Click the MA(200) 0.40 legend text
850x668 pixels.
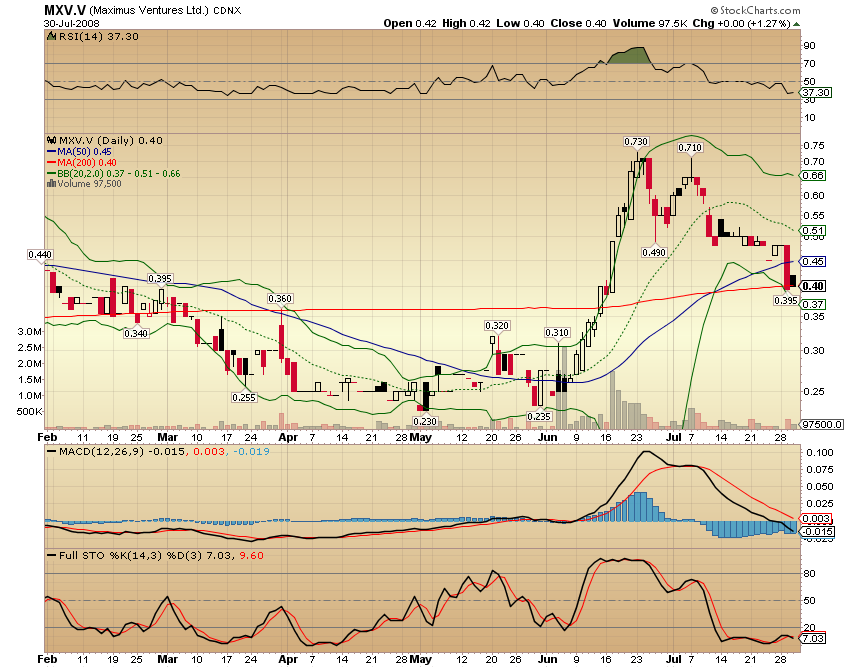[87, 163]
